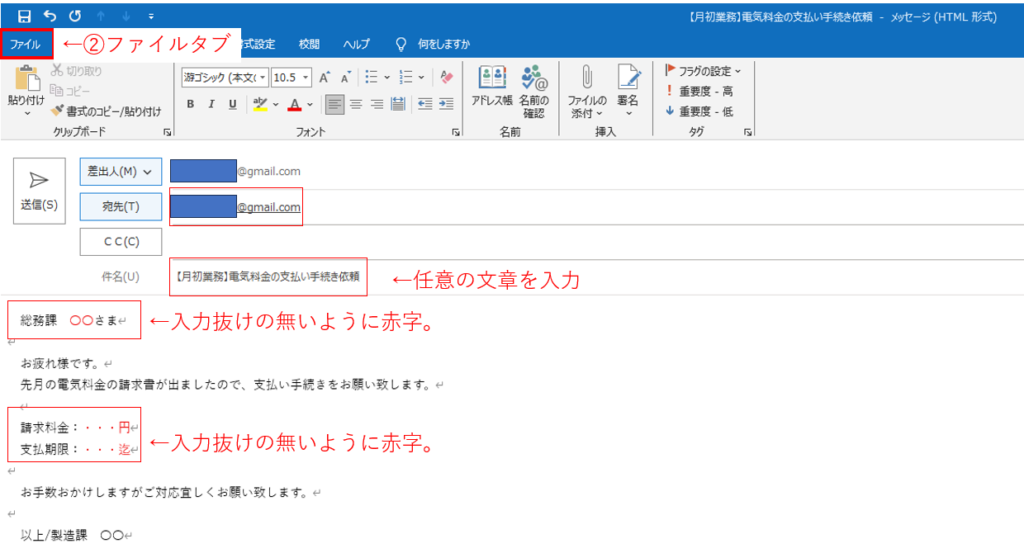Toggle italic formatting
The image size is (1024, 553).
tap(211, 104)
